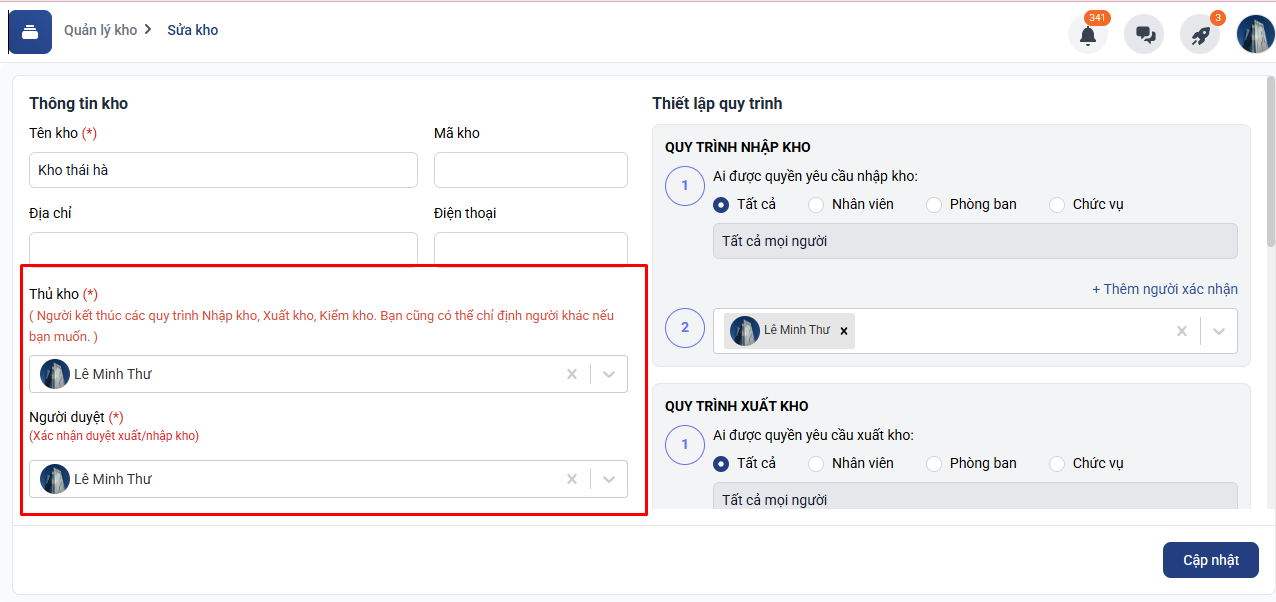The width and height of the screenshot is (1276, 602).
Task: Select Chức vụ radio for xuất kho
Action: tap(1057, 463)
